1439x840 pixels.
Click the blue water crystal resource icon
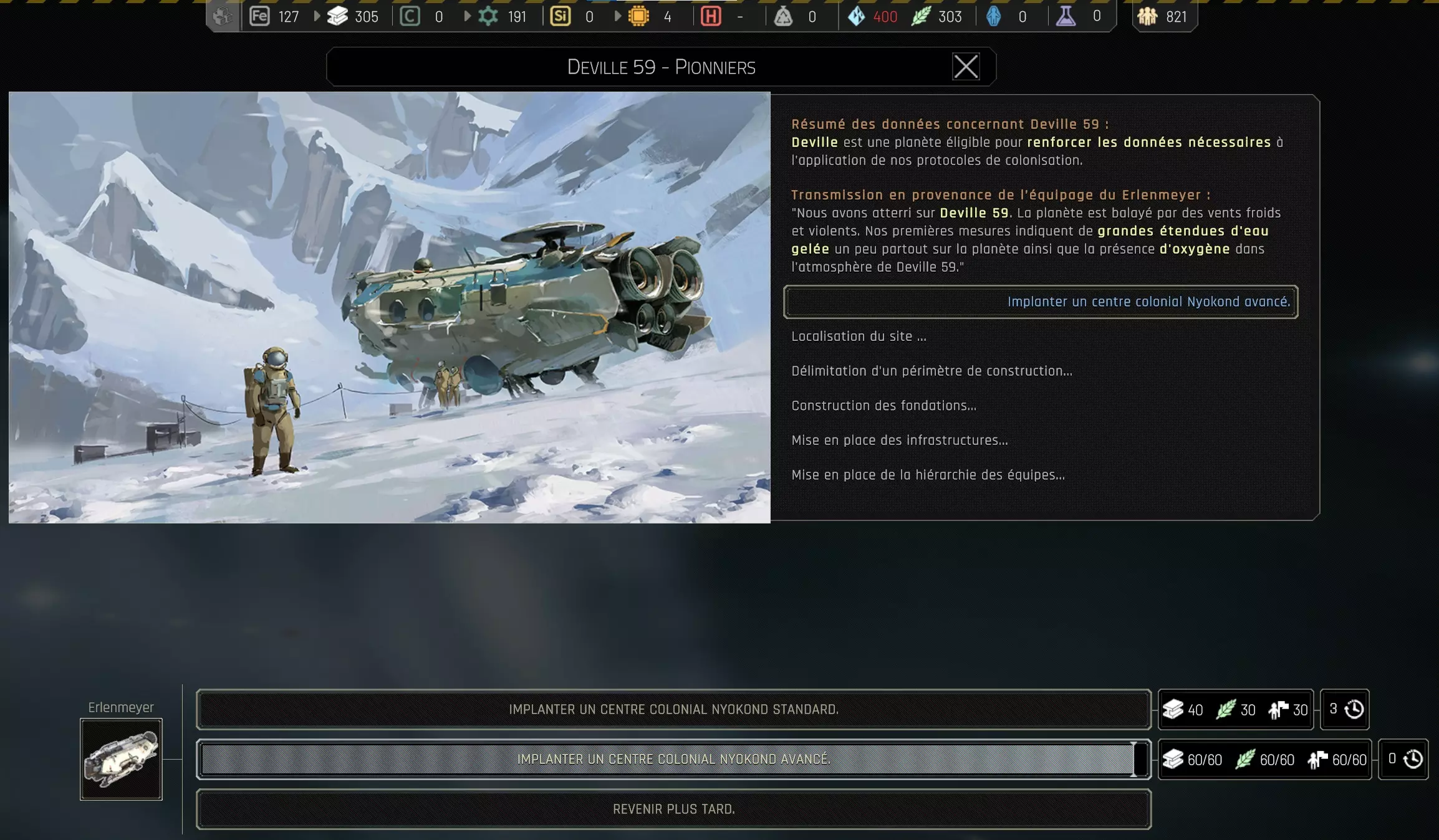tap(857, 16)
